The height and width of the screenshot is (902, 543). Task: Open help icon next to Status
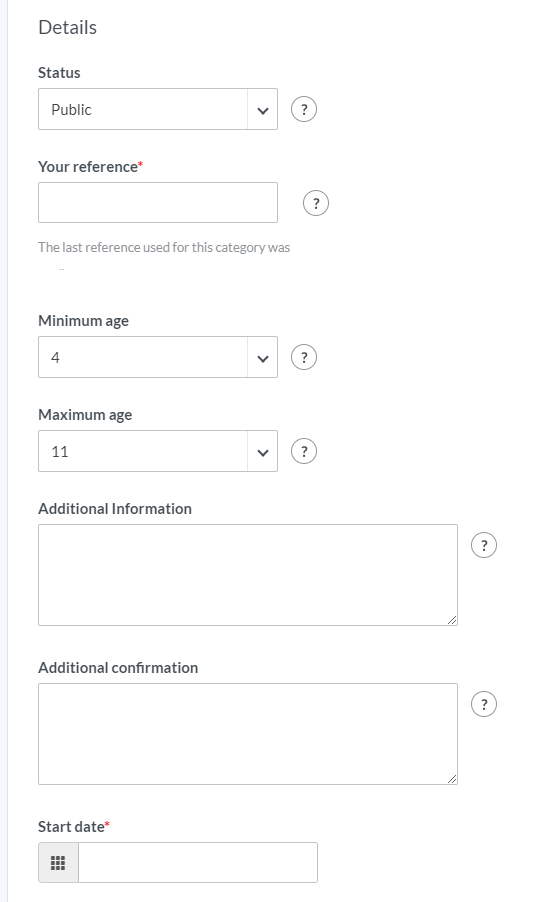[x=304, y=109]
